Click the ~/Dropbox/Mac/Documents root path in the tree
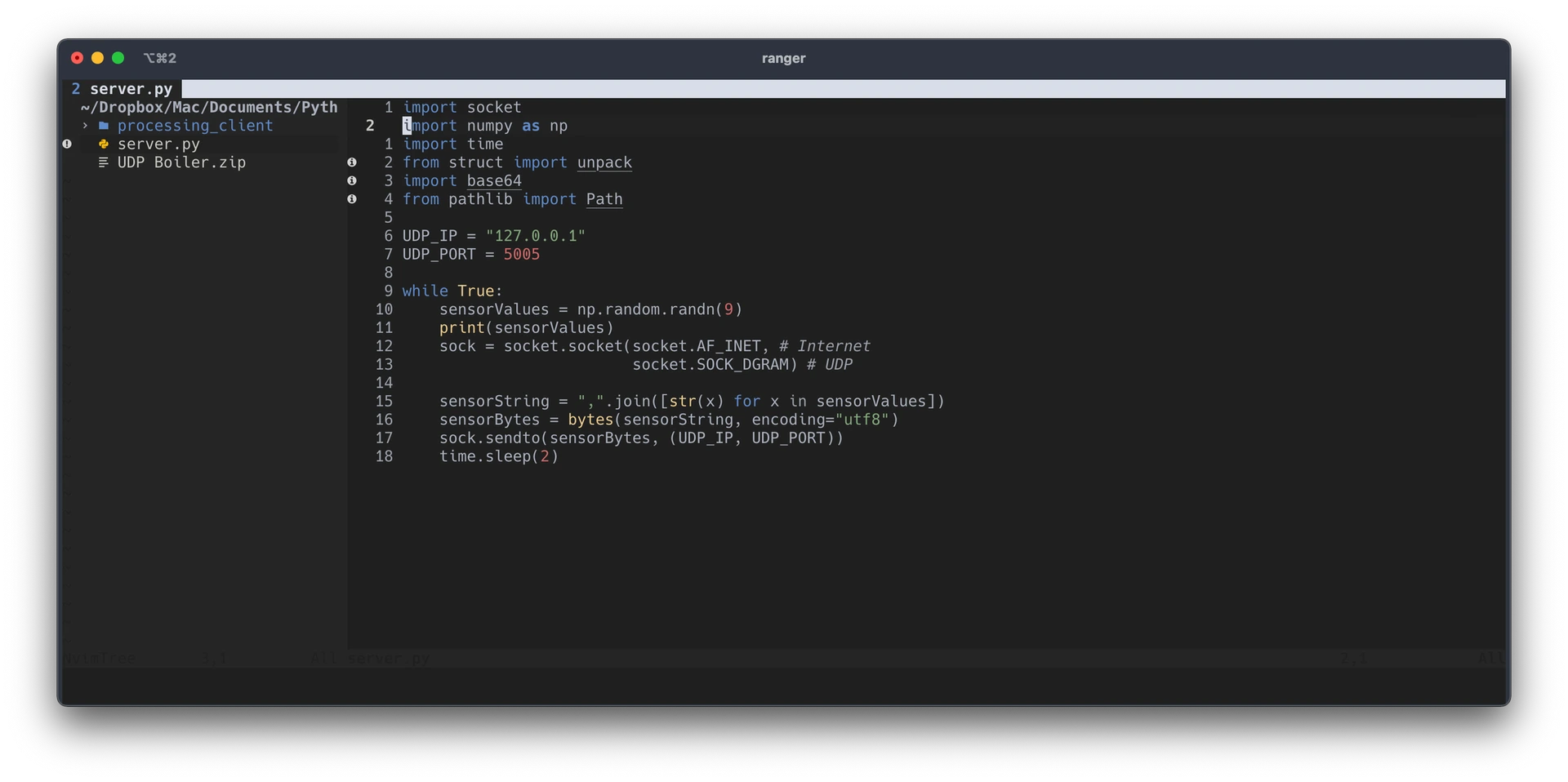 coord(208,108)
